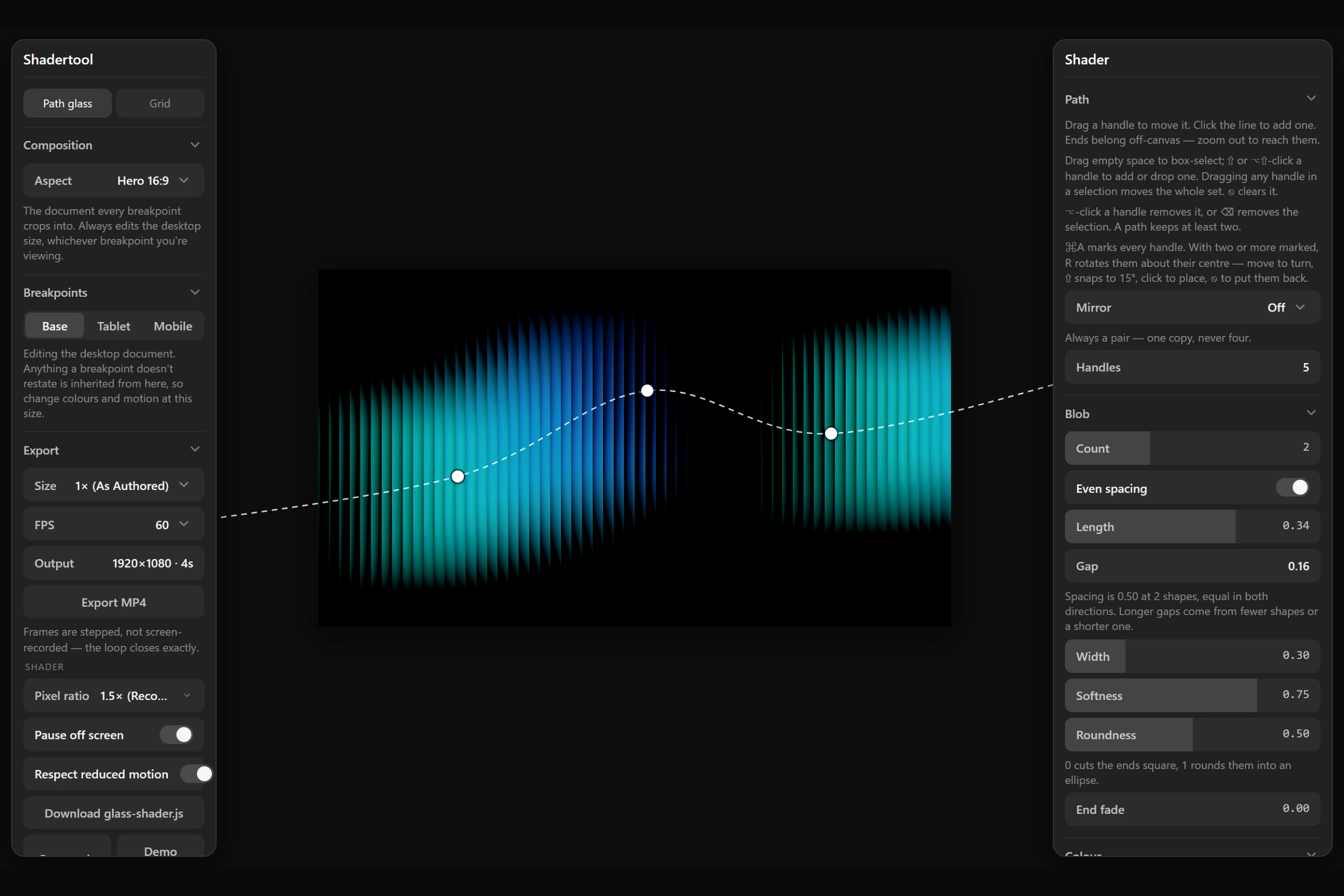
Task: Toggle Respect reduced motion switch
Action: 196,774
